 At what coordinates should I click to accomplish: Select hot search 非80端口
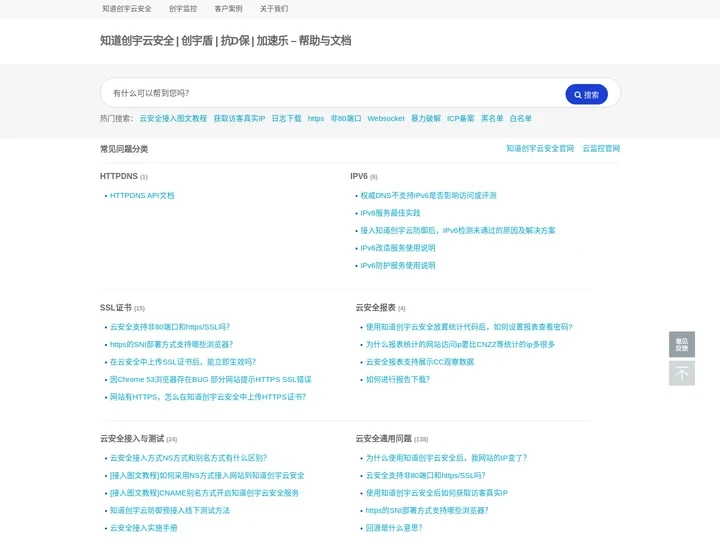click(346, 118)
